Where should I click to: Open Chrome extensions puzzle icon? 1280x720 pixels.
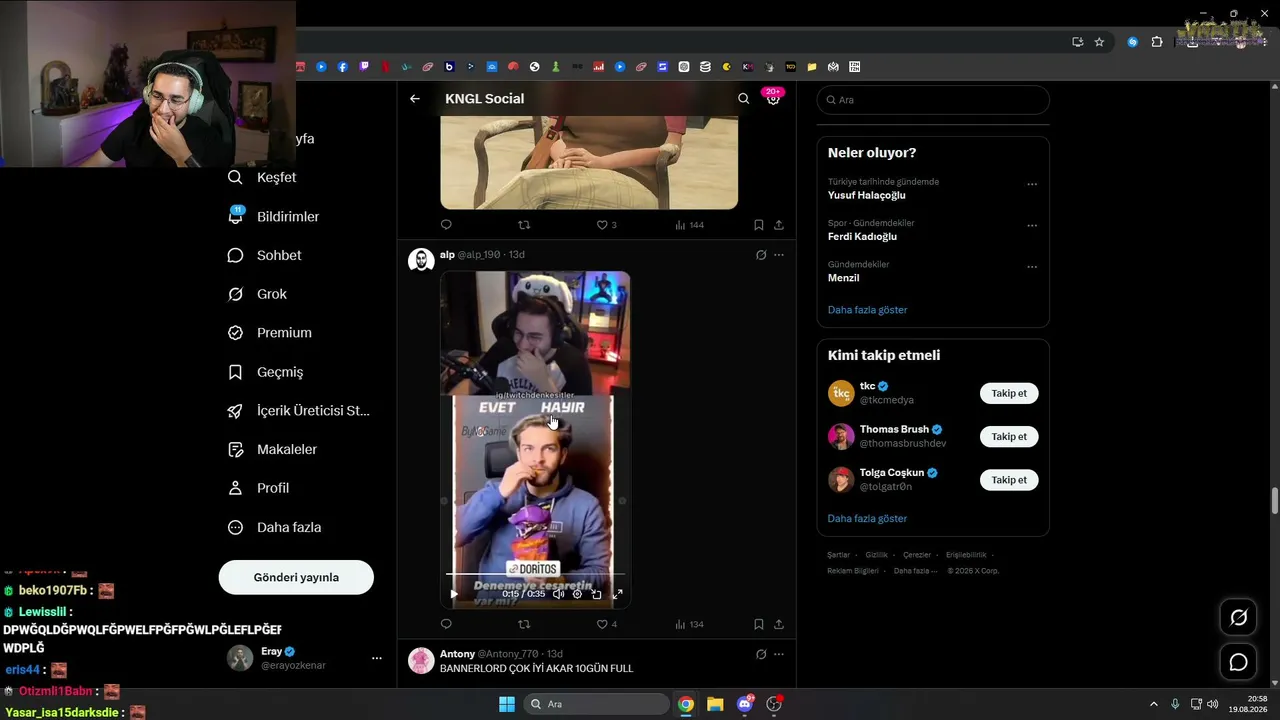click(x=1157, y=42)
